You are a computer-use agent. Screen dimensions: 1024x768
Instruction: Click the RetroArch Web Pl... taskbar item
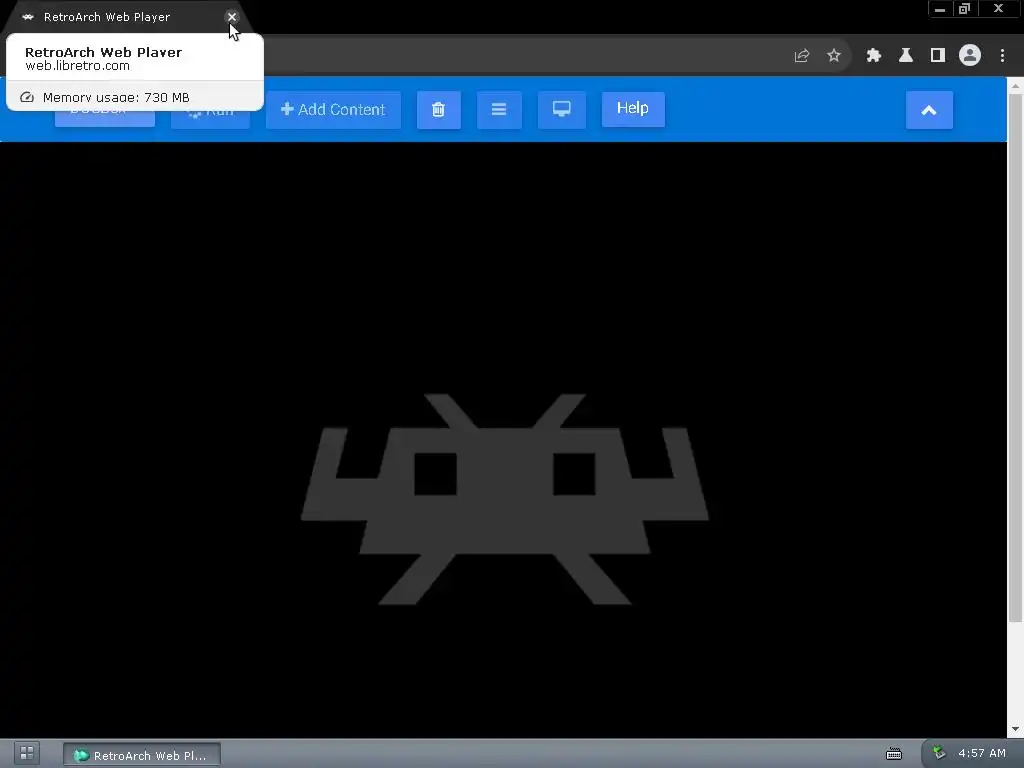(142, 755)
